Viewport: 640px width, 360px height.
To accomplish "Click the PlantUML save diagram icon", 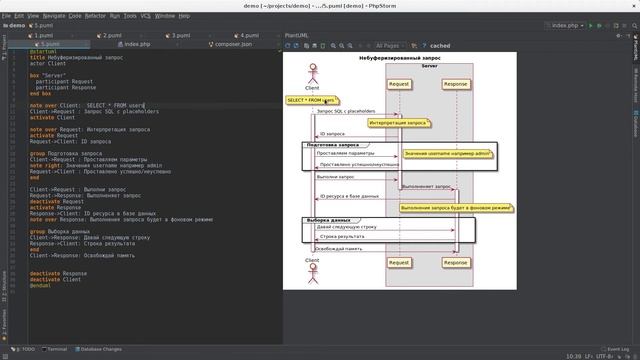I will point(314,46).
